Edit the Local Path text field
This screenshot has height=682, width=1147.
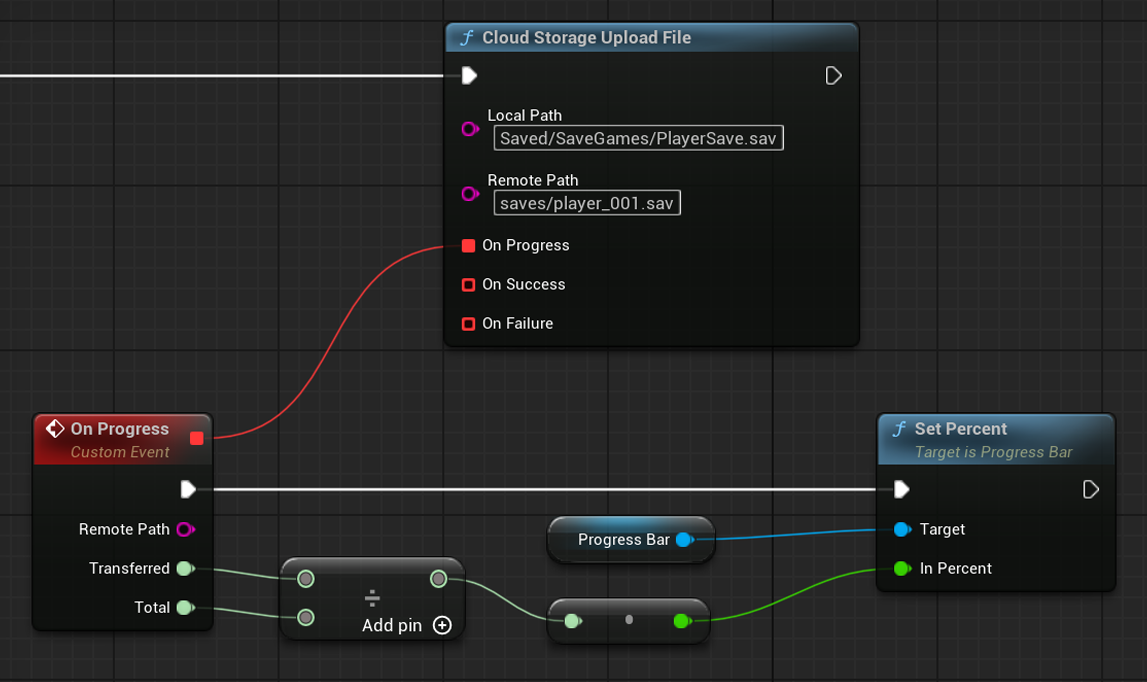tap(638, 139)
